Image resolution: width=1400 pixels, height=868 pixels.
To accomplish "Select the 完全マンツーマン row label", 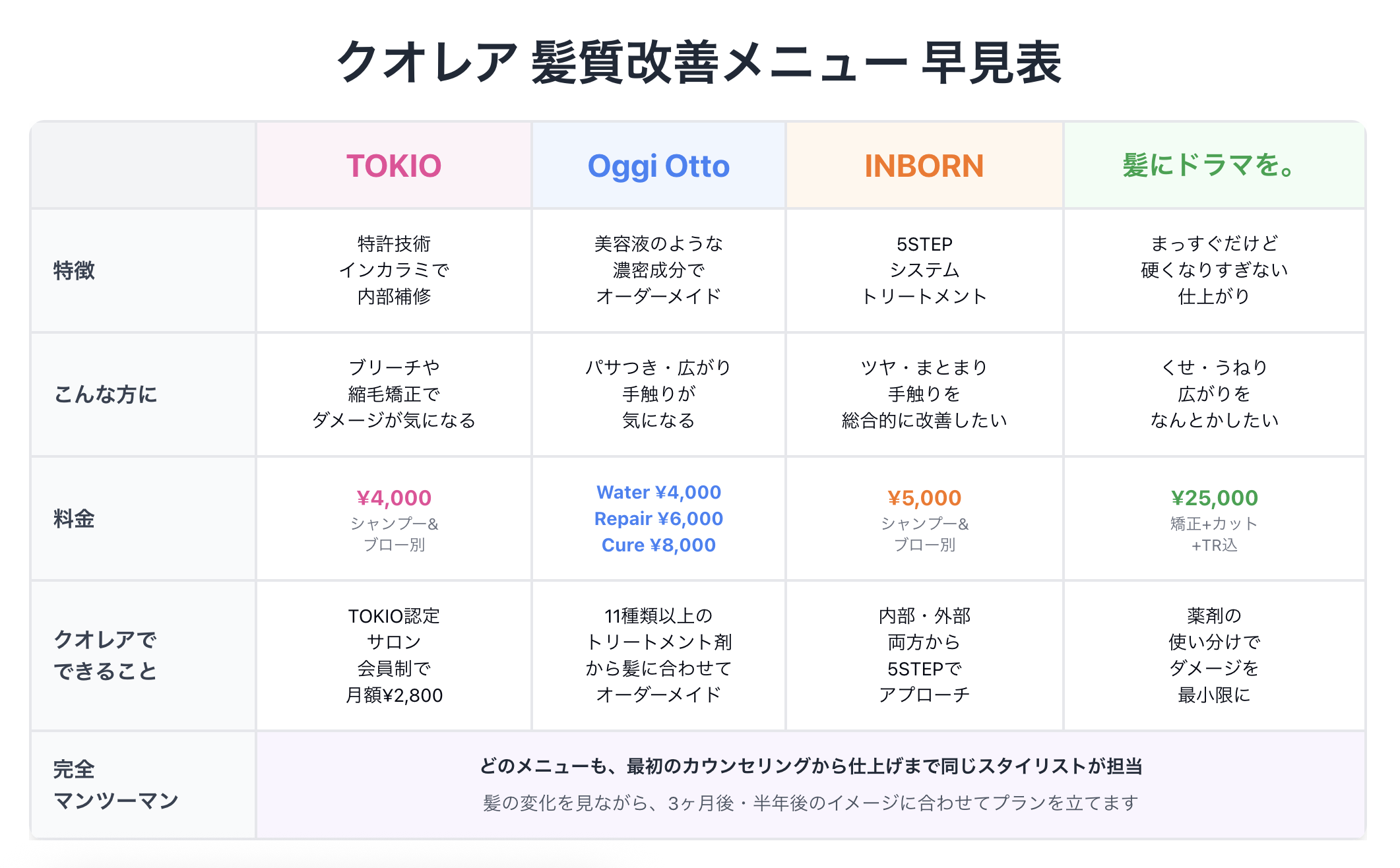I will [x=115, y=785].
